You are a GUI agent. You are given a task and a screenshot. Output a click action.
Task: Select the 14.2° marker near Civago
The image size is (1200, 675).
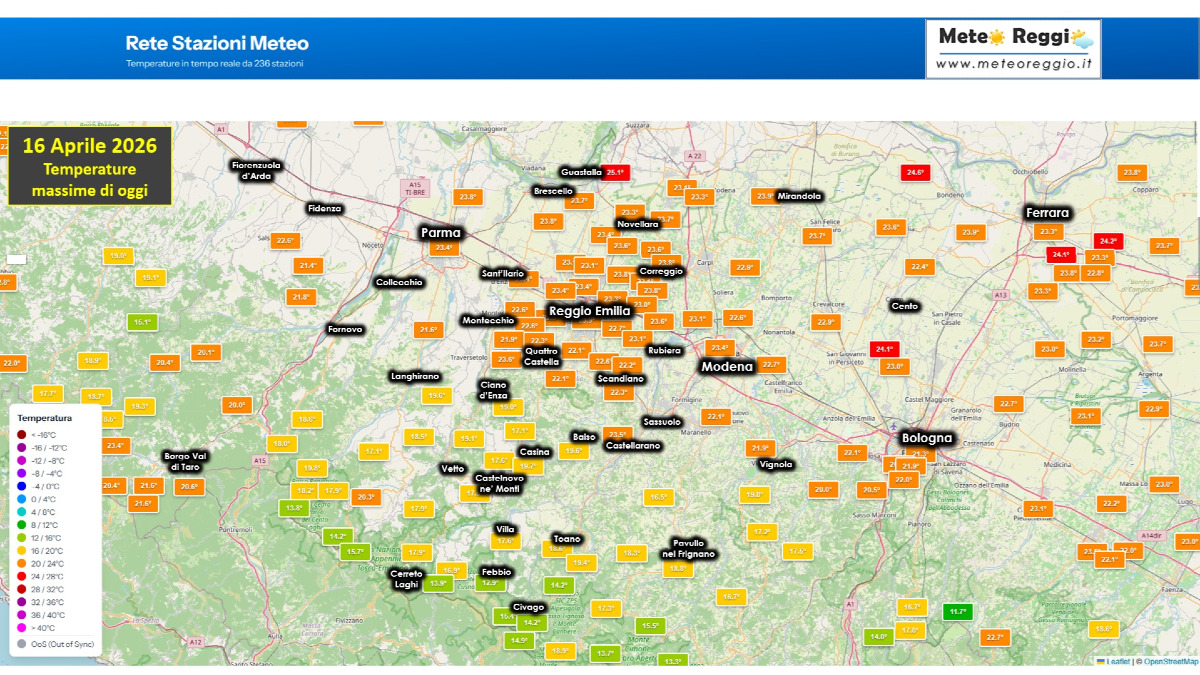(531, 623)
